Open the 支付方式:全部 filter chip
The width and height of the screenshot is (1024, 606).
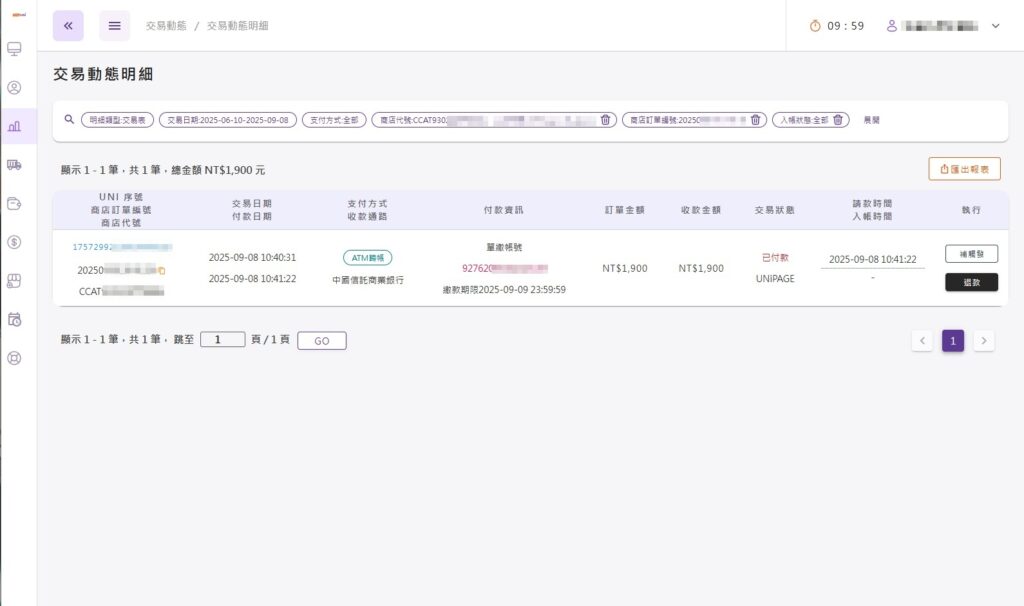(x=333, y=118)
